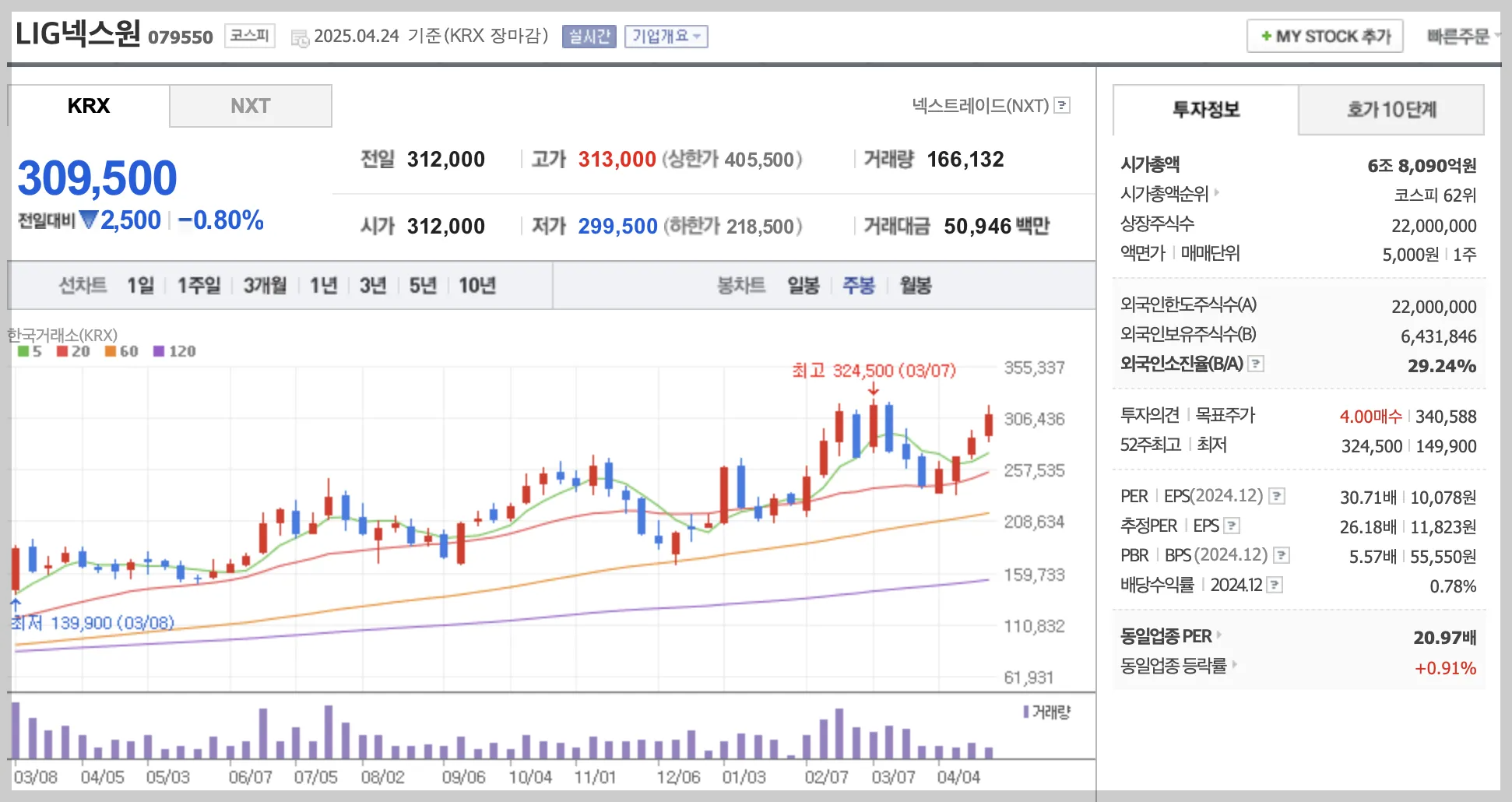Open help icon next to PBR BPS(2024.12)
This screenshot has height=802, width=1512.
coord(1282,555)
